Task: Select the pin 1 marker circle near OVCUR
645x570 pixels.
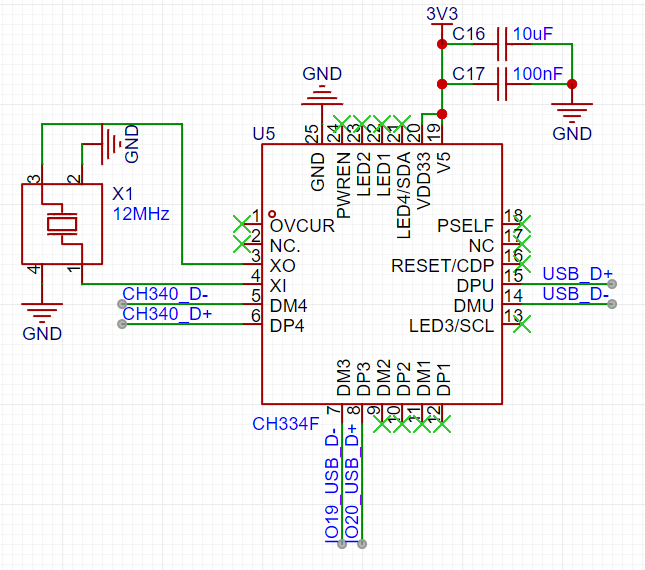Action: [x=272, y=214]
